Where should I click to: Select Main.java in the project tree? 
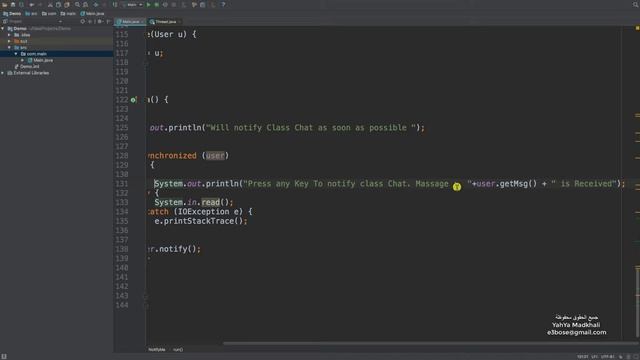[40, 60]
